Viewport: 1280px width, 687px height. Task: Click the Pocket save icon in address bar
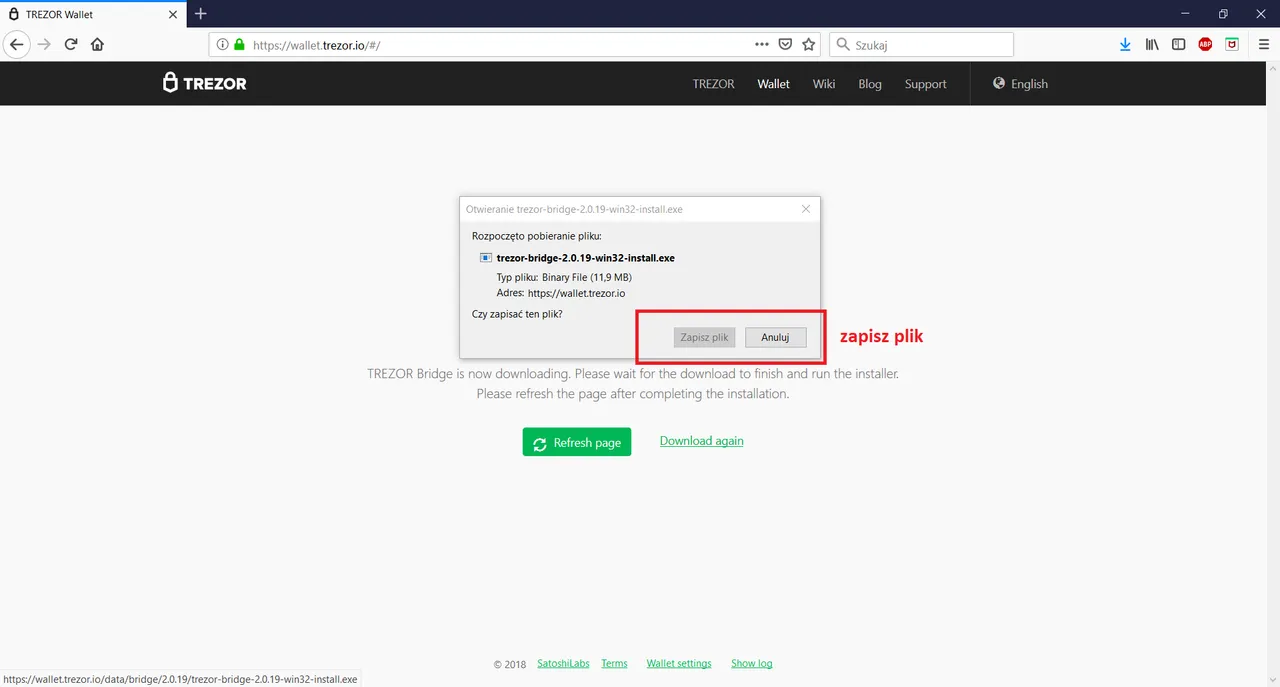tap(786, 44)
